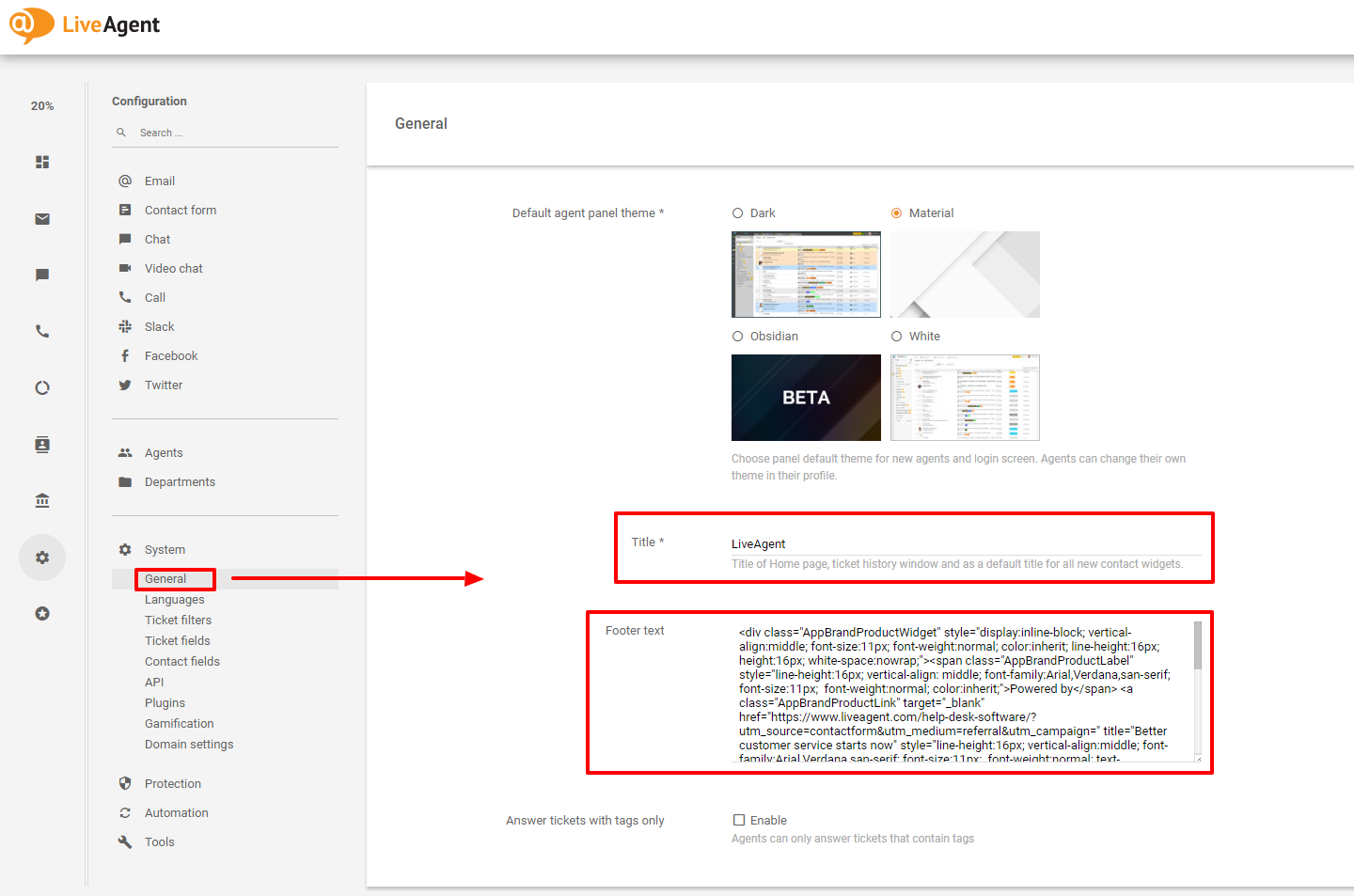Viewport: 1354px width, 896px height.
Task: Select the Dark theme radio button
Action: tap(738, 213)
